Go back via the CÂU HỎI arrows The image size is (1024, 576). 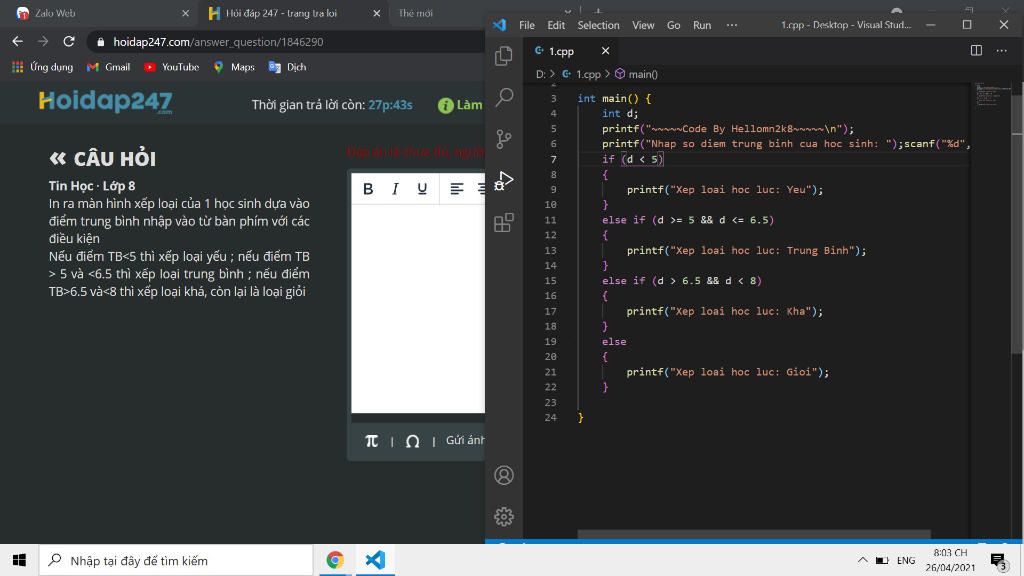click(x=57, y=158)
